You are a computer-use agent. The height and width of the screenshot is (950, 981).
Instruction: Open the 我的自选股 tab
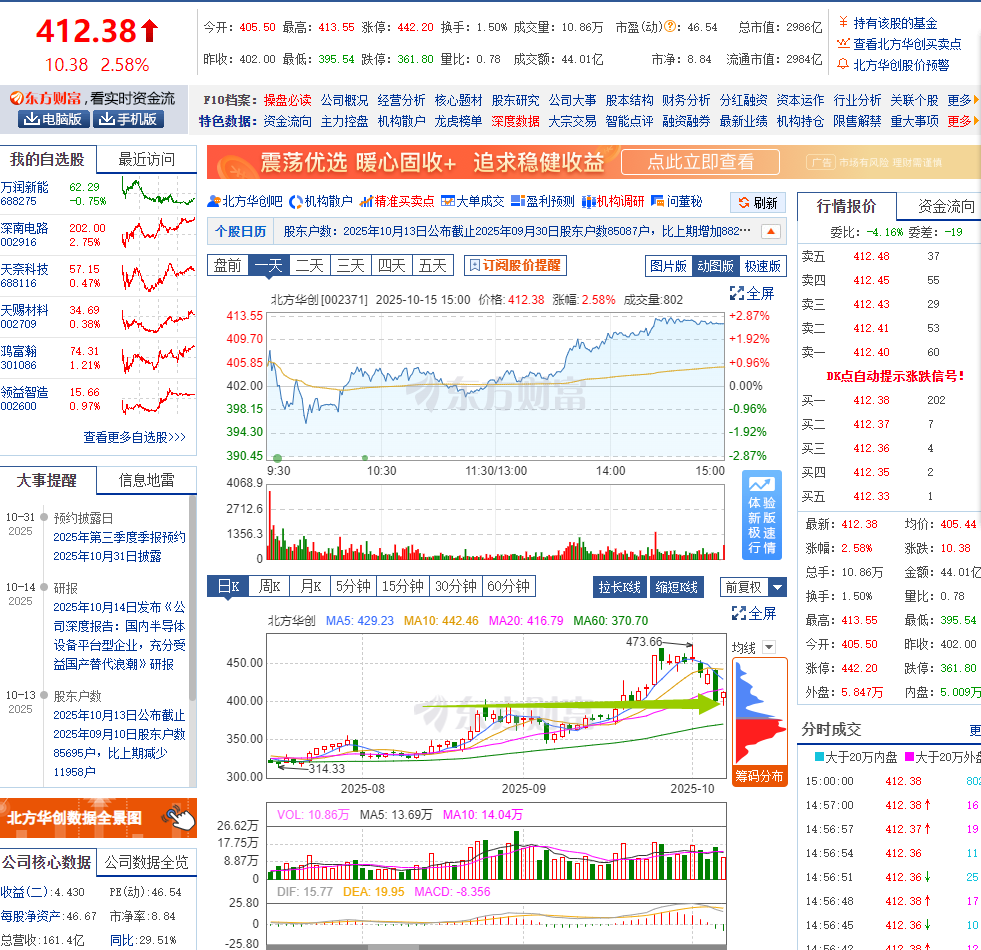tap(48, 160)
